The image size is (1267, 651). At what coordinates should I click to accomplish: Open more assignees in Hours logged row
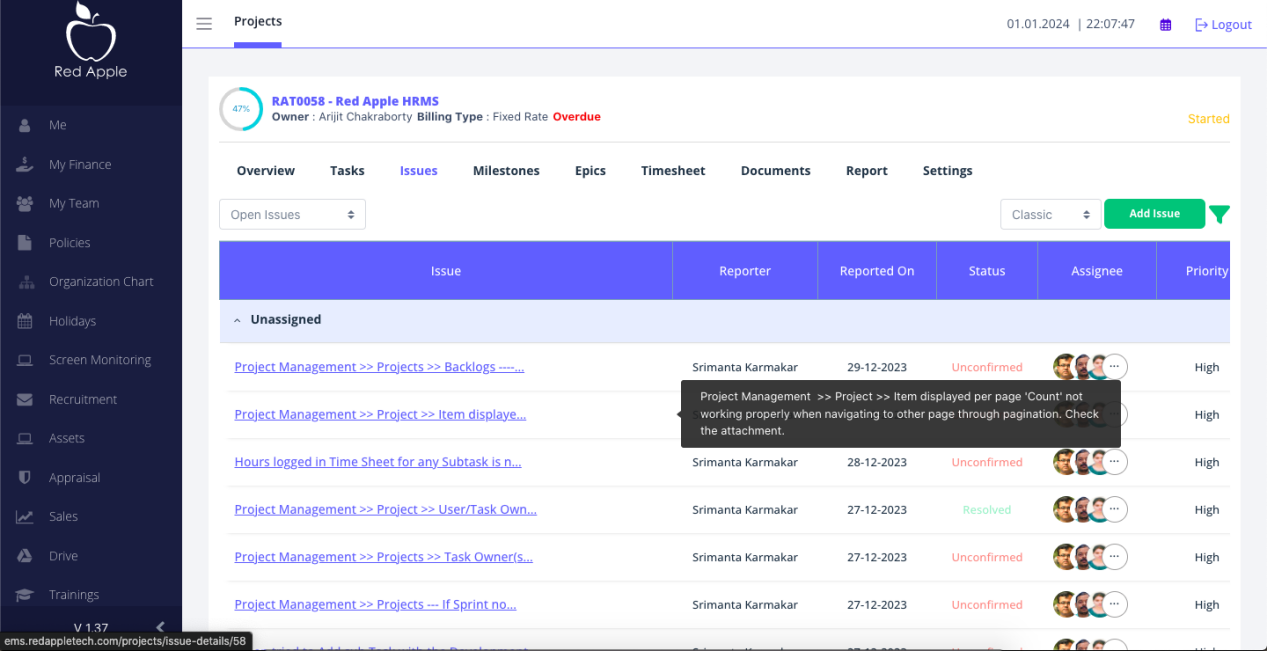[1114, 462]
